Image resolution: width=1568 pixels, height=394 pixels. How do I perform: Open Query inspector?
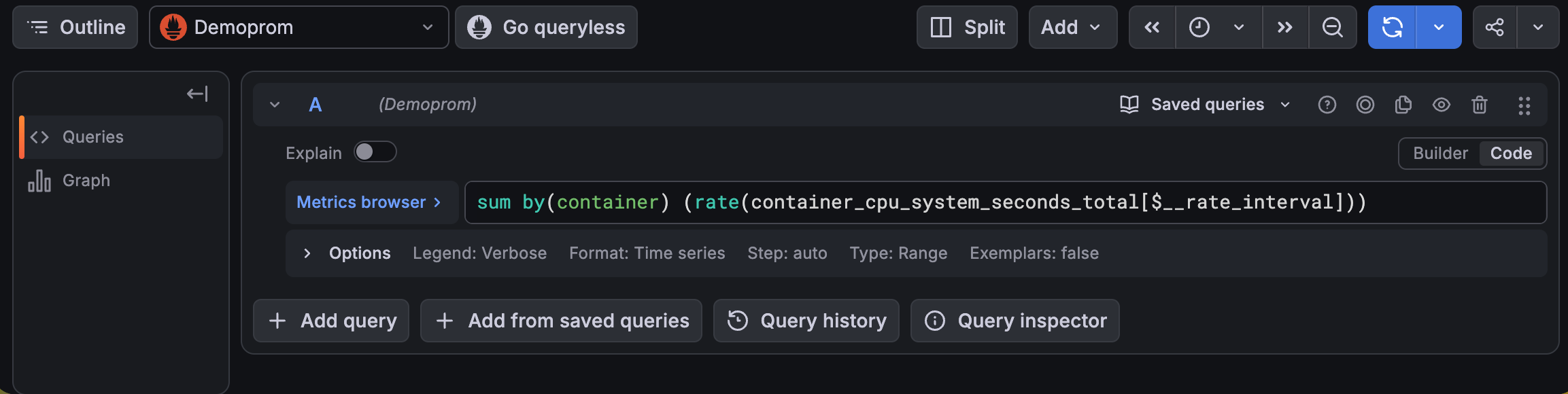(x=1015, y=321)
